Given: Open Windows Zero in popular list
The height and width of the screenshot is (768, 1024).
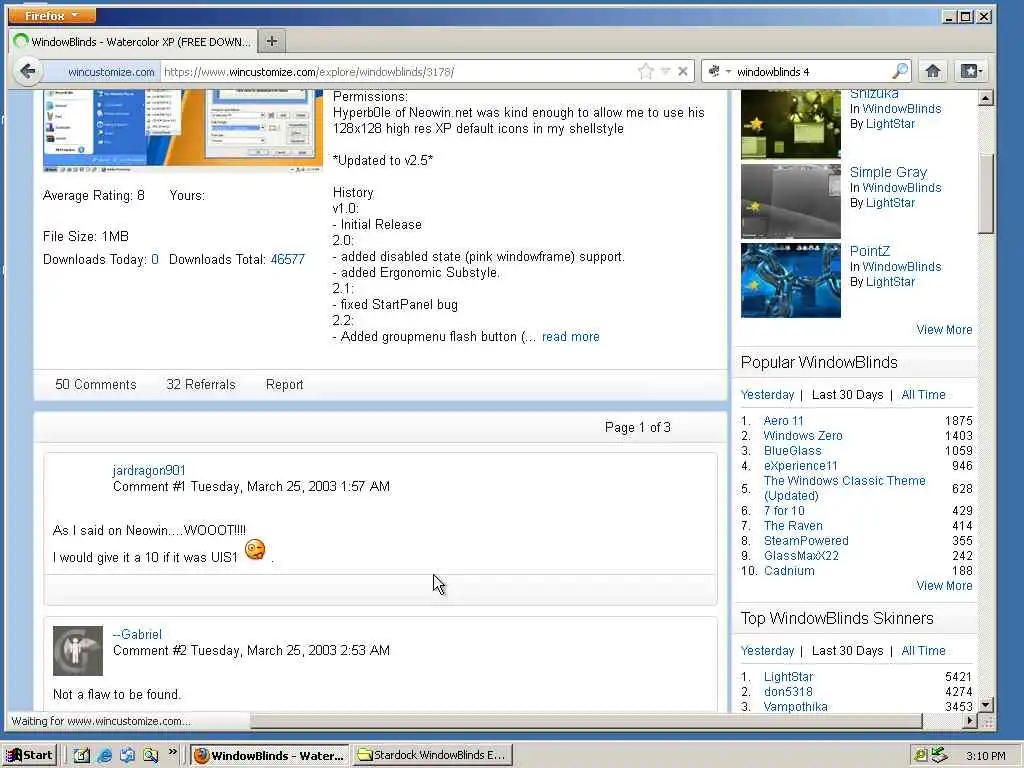Looking at the screenshot, I should tap(803, 436).
